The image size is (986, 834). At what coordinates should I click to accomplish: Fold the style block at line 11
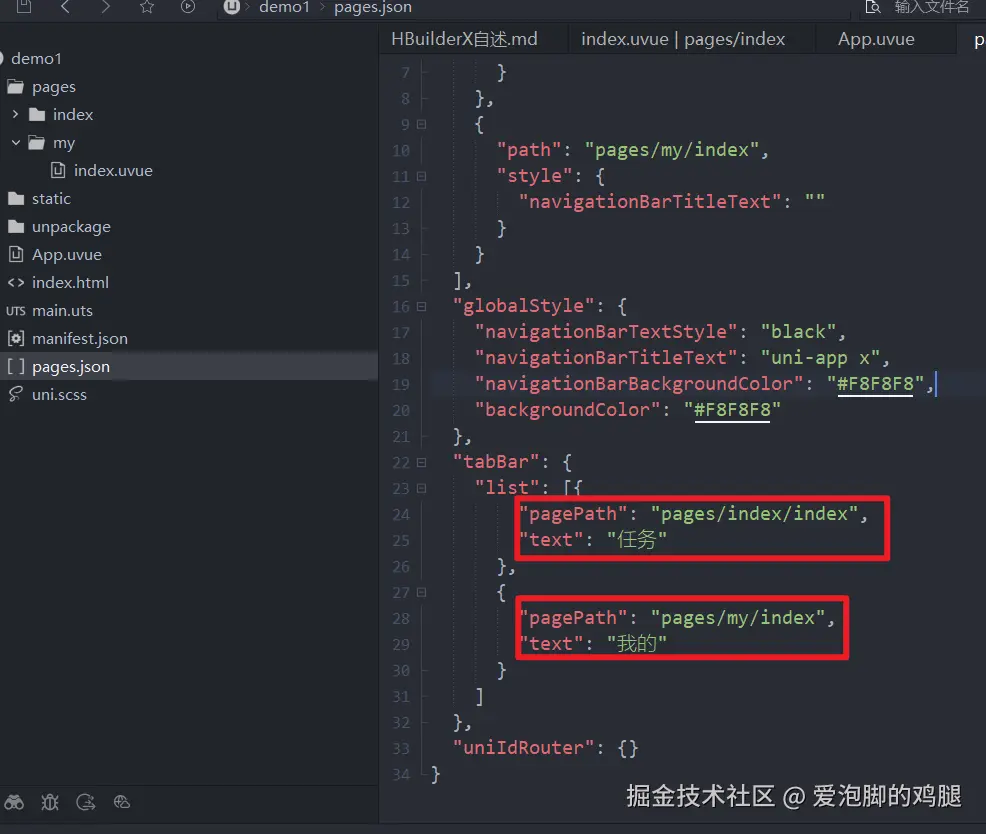[x=421, y=176]
